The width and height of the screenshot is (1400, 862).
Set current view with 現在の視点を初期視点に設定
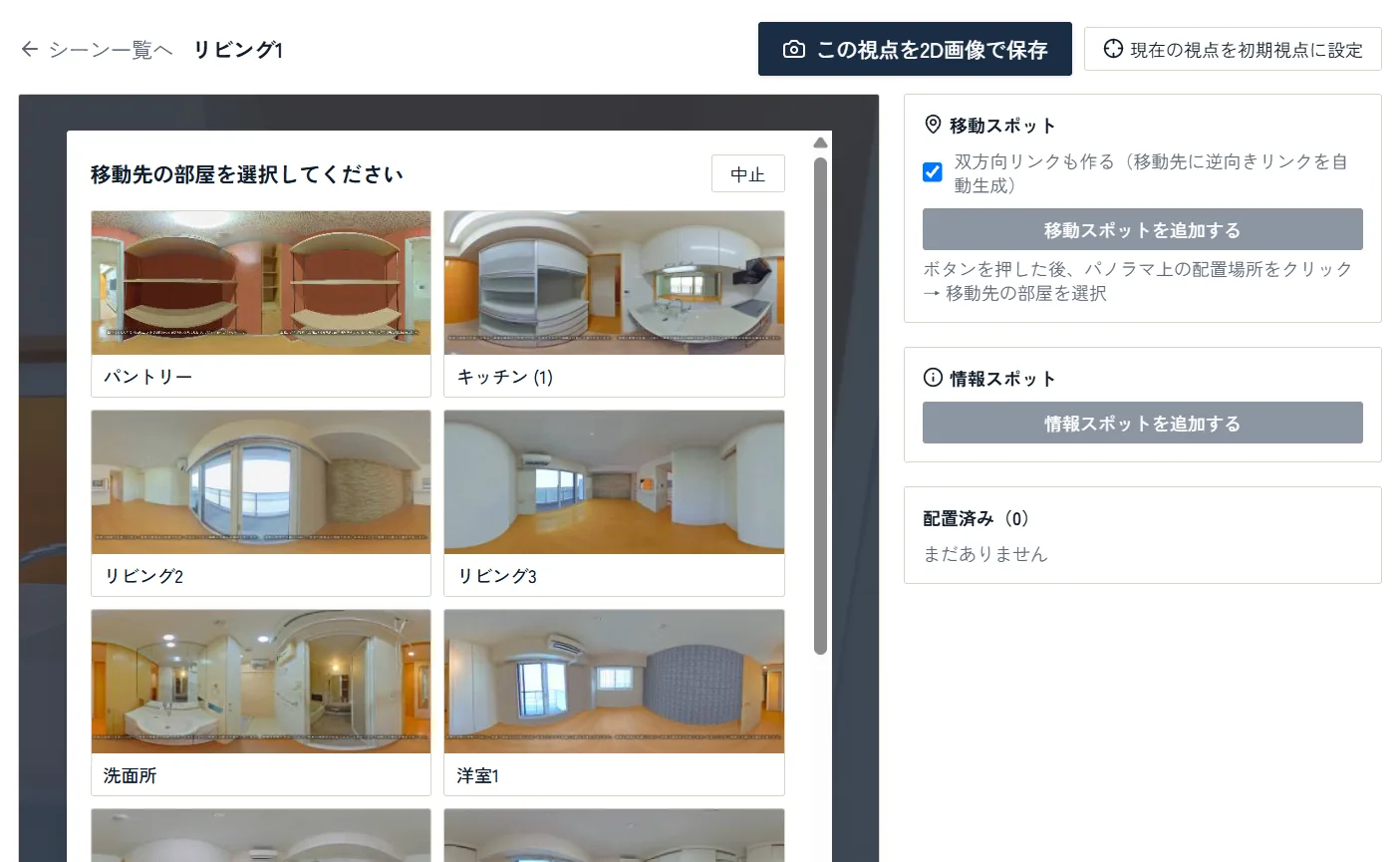click(x=1233, y=49)
